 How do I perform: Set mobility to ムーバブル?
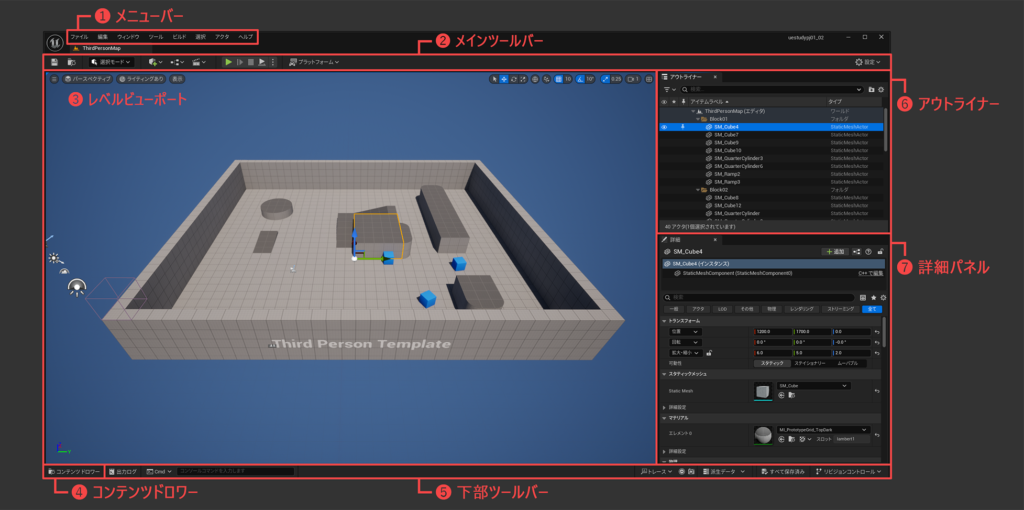(x=848, y=363)
